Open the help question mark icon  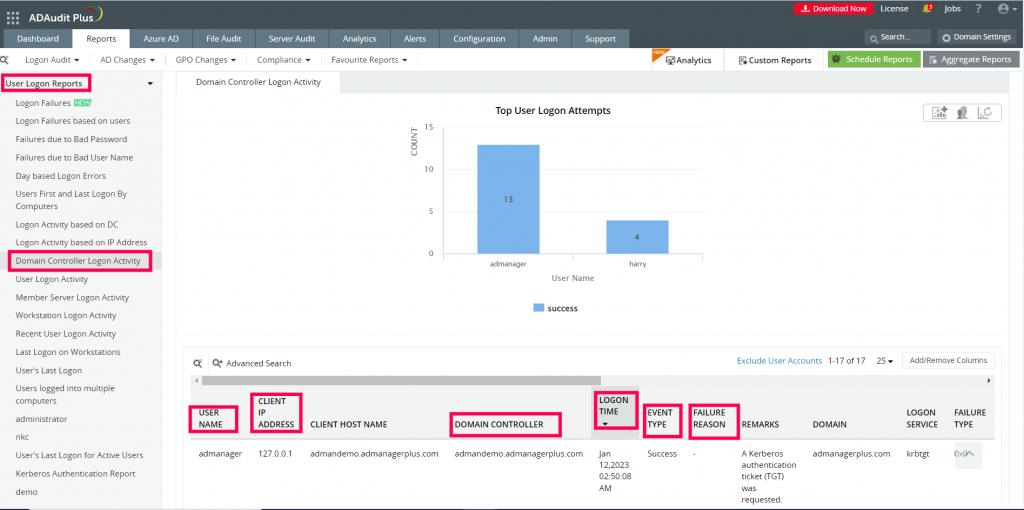(x=978, y=8)
